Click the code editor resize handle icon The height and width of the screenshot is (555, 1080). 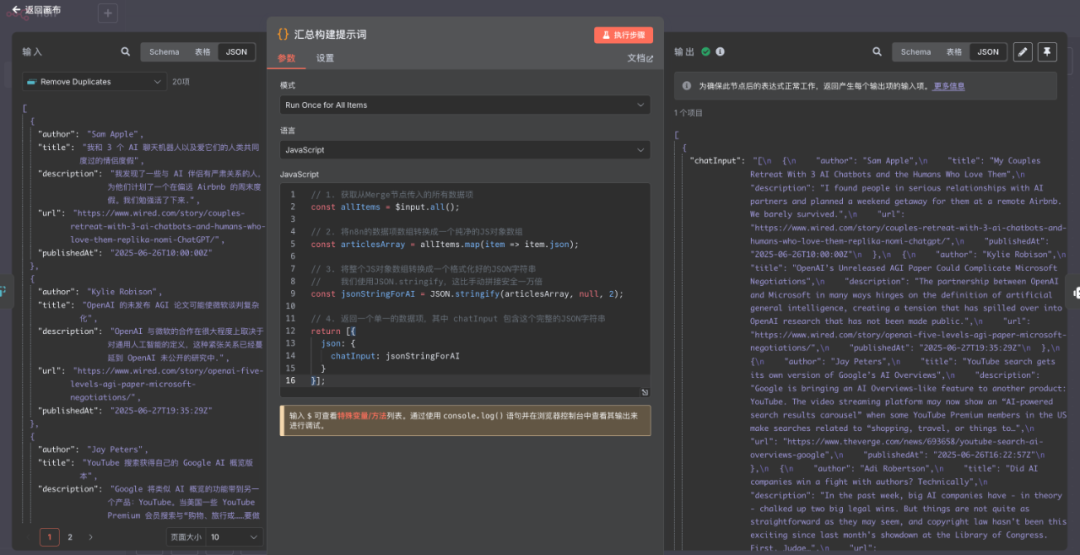click(645, 392)
